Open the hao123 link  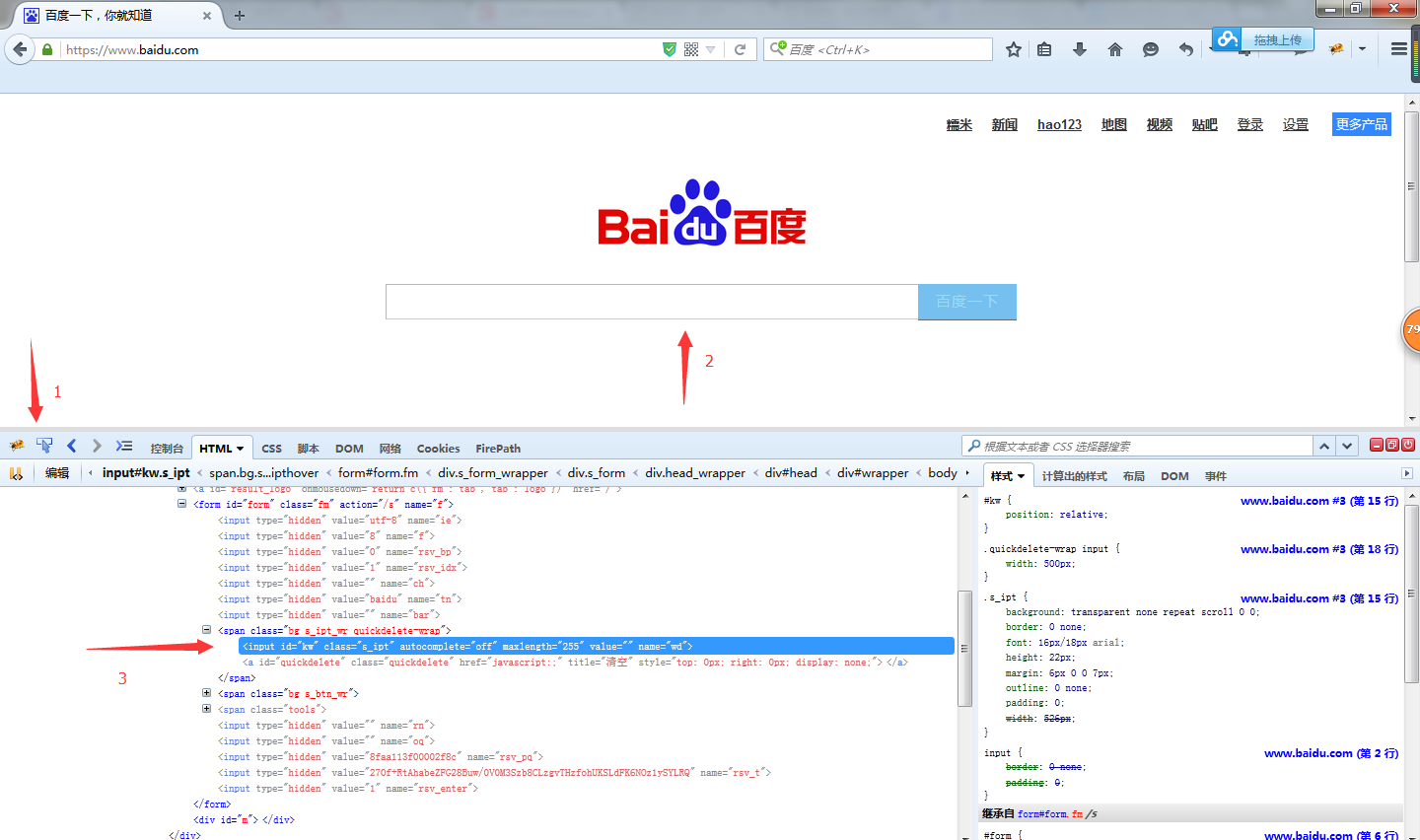pos(1059,124)
